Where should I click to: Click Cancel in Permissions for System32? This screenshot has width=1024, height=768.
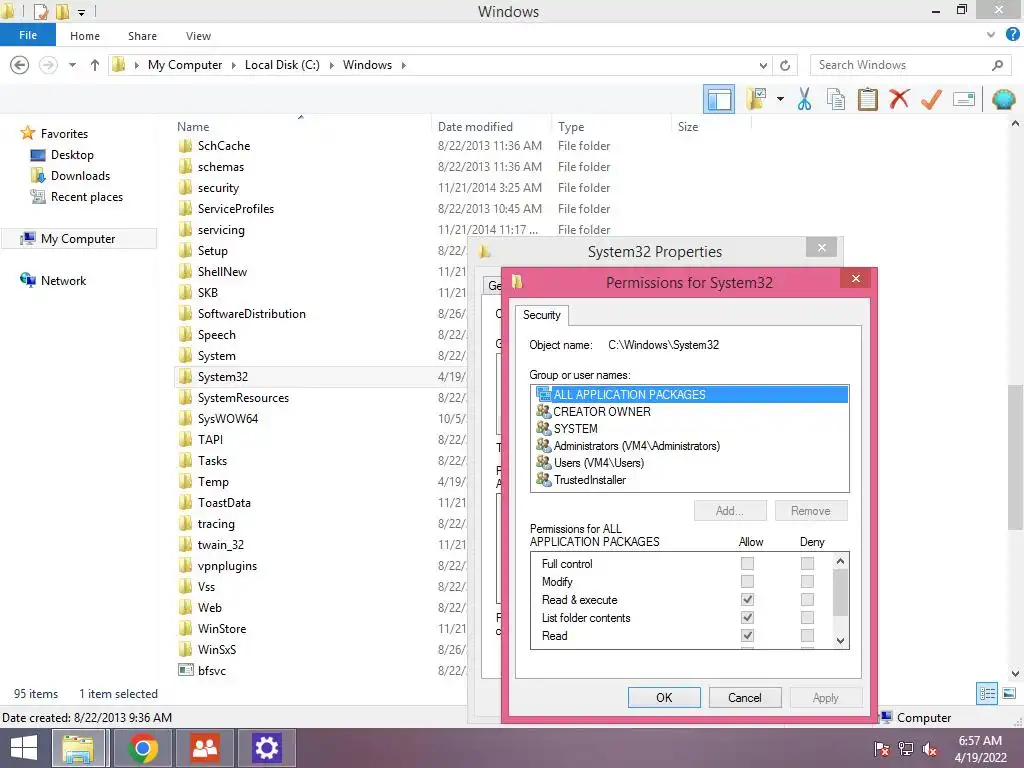pos(744,697)
